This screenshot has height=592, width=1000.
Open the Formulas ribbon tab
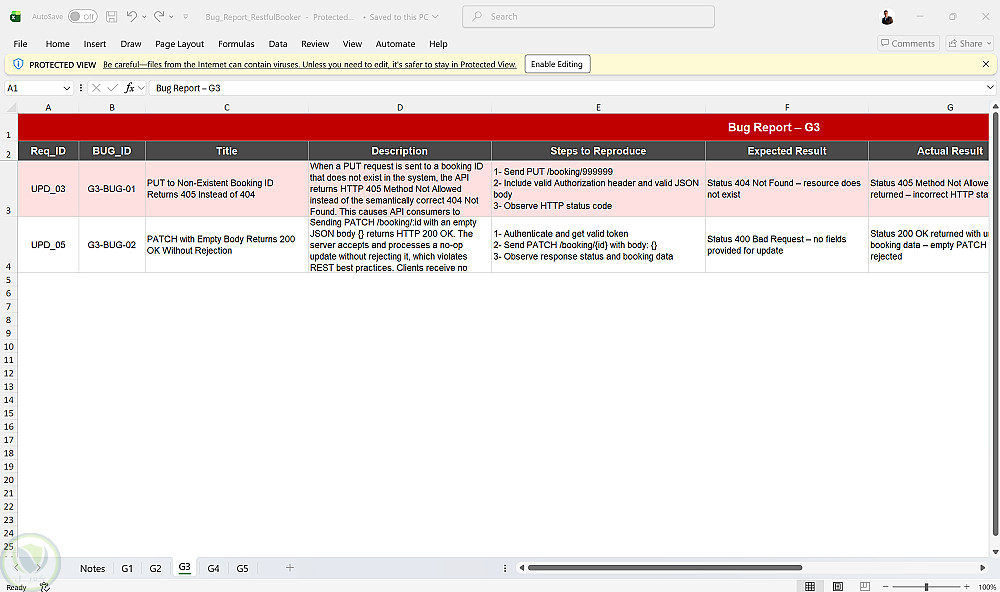click(x=236, y=43)
